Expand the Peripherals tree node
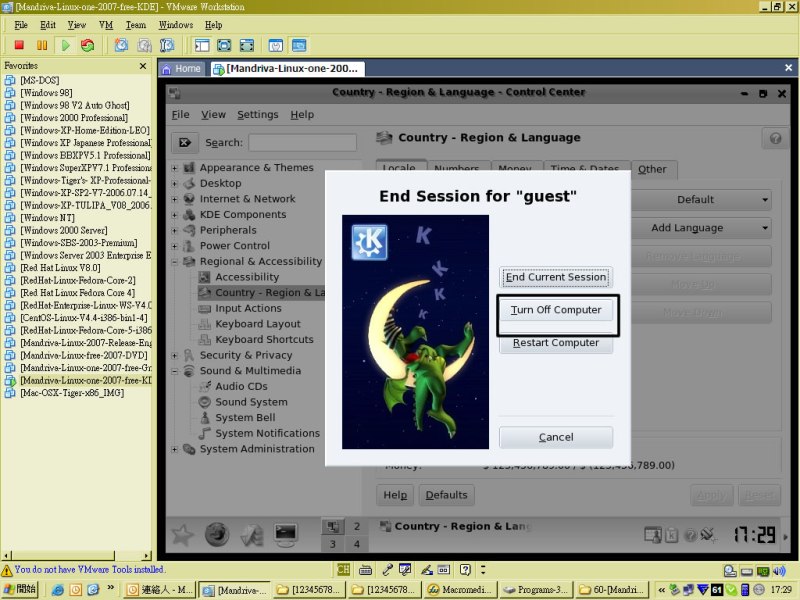 point(174,231)
